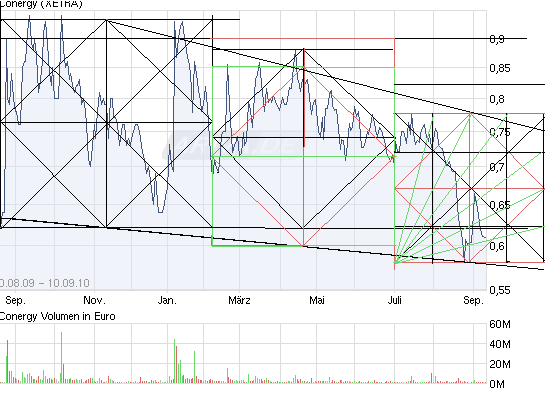Select the 'Nov.' month axis label
Image resolution: width=545 pixels, height=395 pixels.
[x=95, y=300]
